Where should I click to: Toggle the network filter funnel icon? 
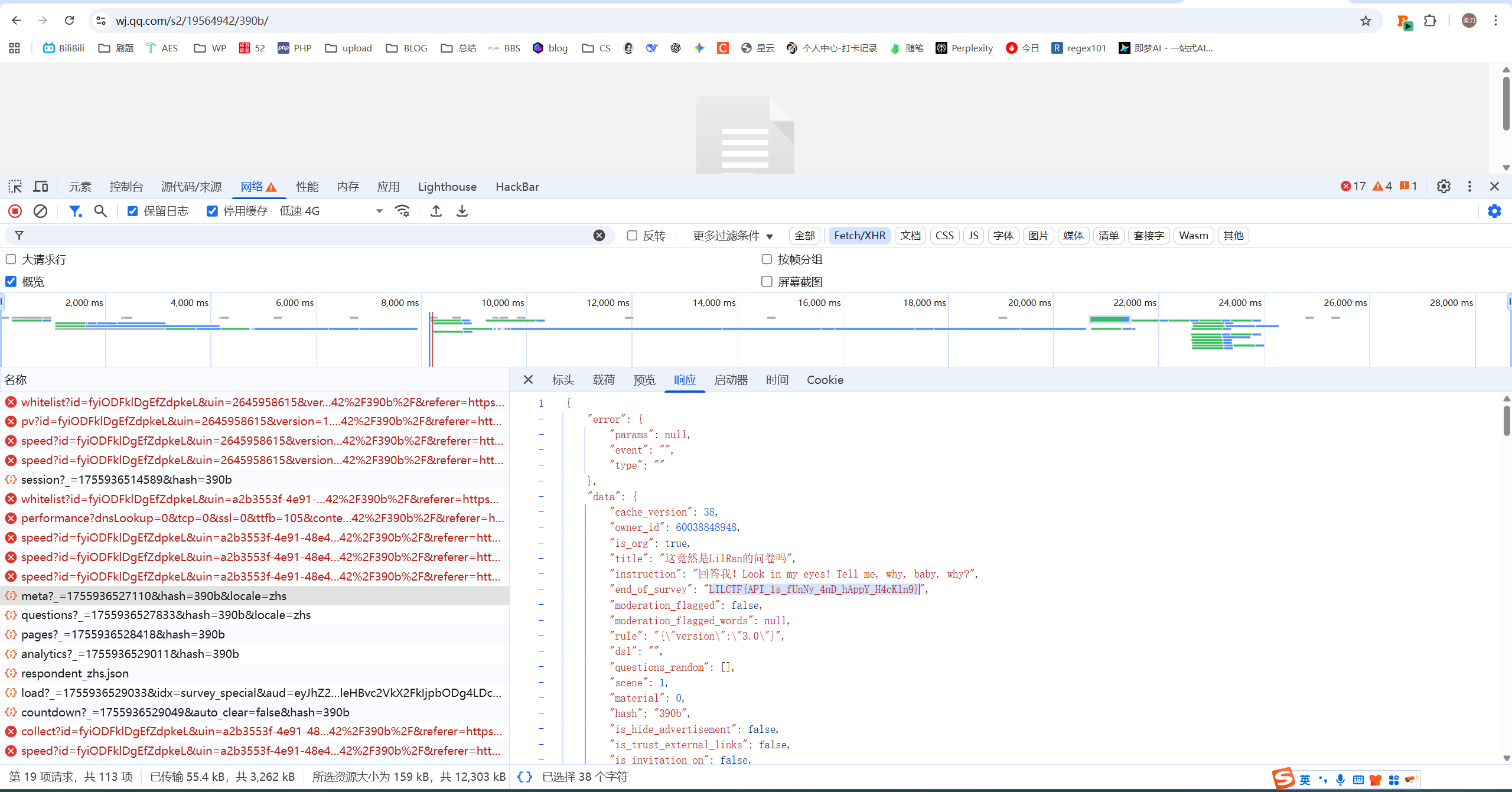(x=75, y=211)
